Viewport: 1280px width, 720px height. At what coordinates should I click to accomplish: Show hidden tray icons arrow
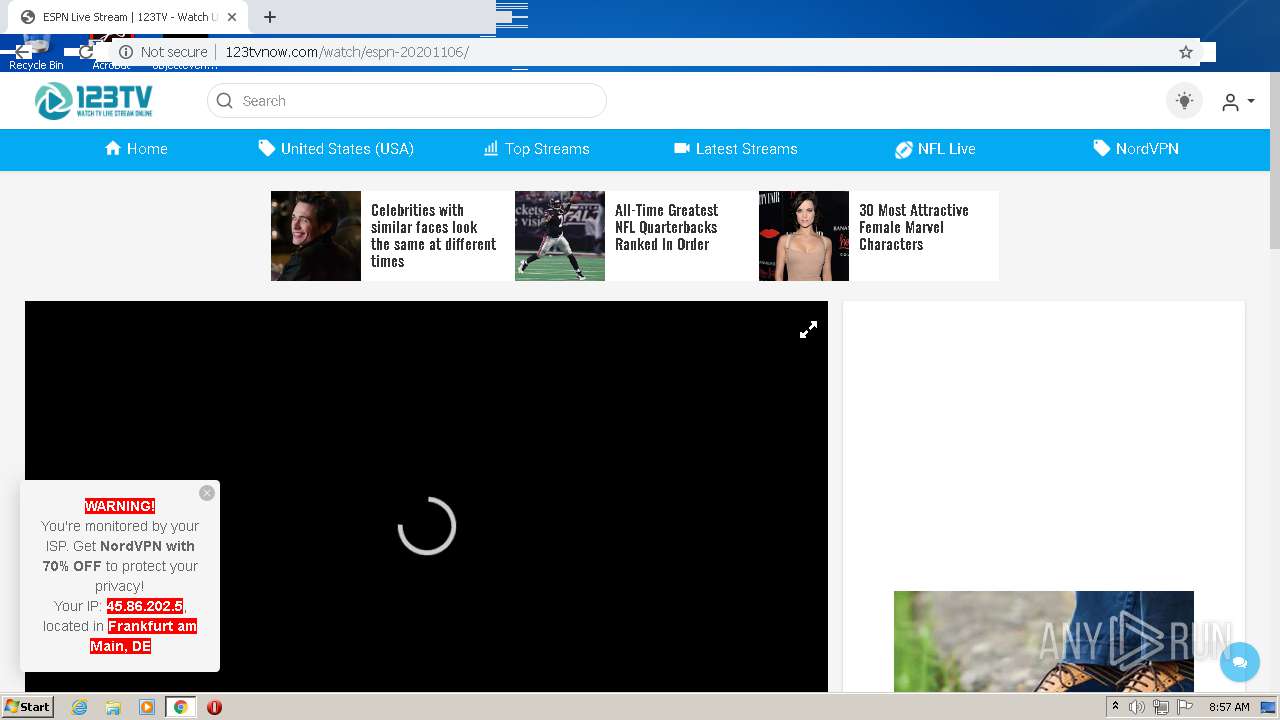pos(1115,707)
